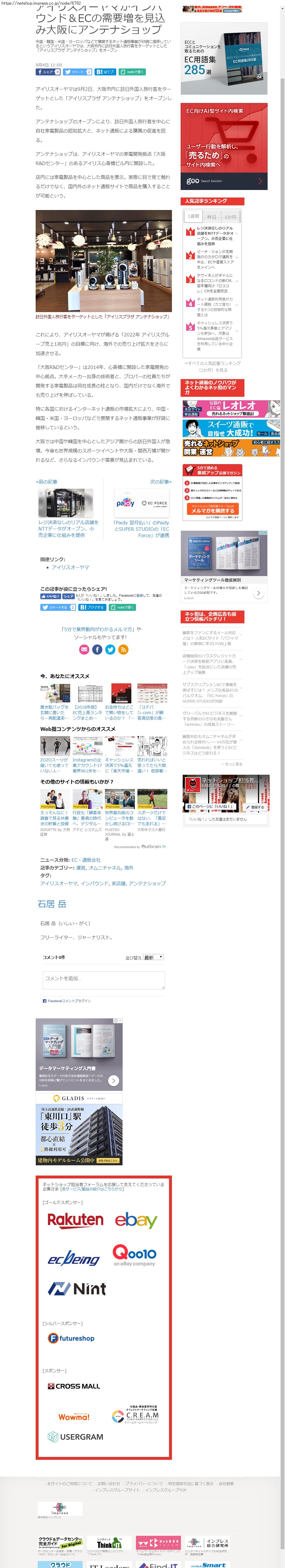Click the green note で書く button under the headline
This screenshot has width=285, height=1568.
click(132, 72)
